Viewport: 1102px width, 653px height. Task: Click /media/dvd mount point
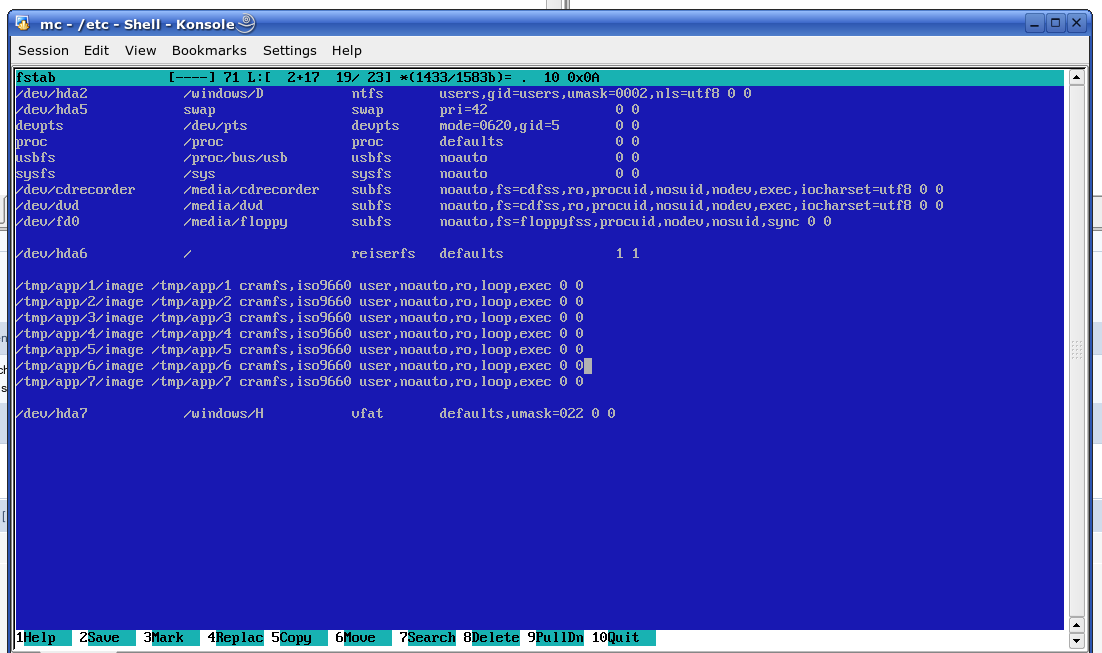tap(223, 206)
